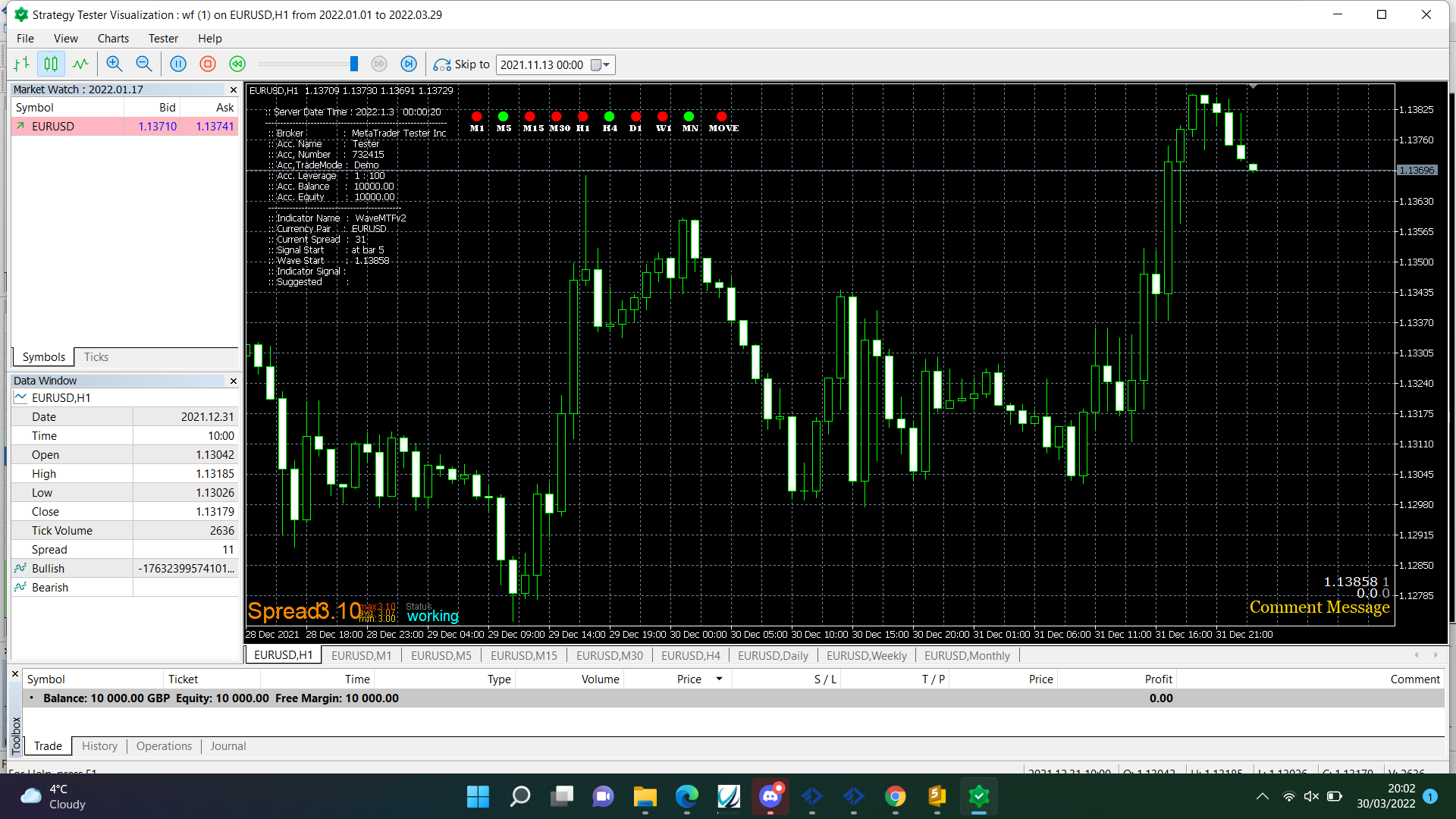Open the Operations tab in Toolbox
The width and height of the screenshot is (1456, 819).
point(164,746)
